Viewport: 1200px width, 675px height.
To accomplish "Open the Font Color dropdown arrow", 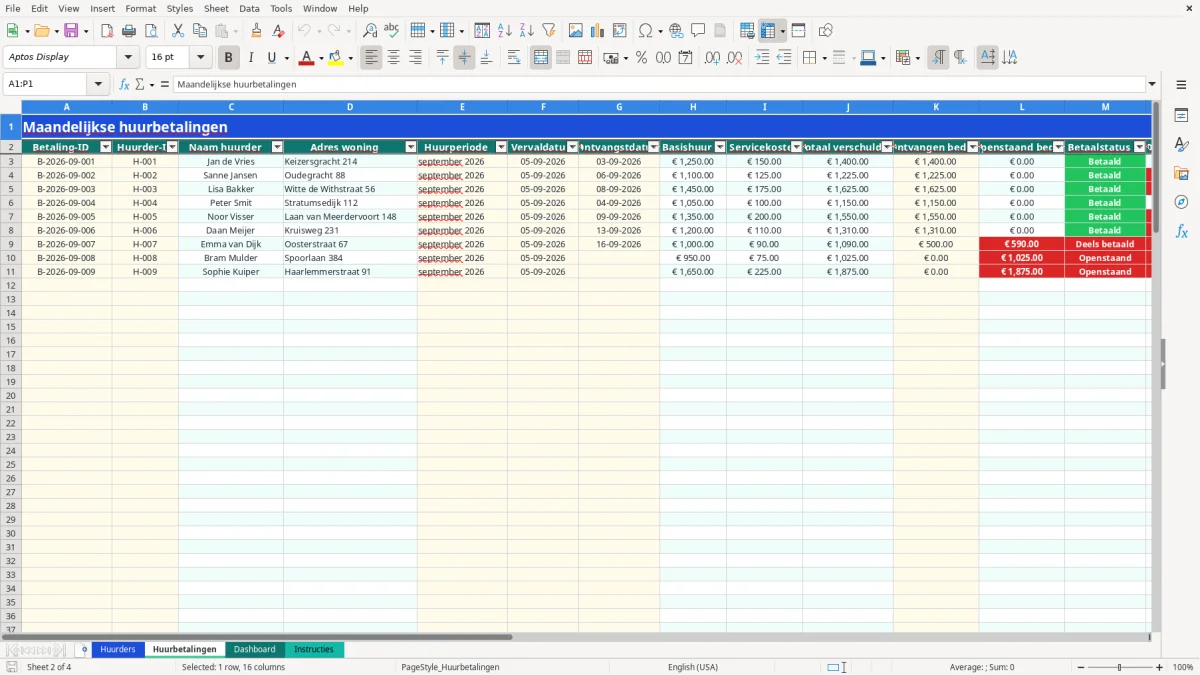I will (x=320, y=58).
